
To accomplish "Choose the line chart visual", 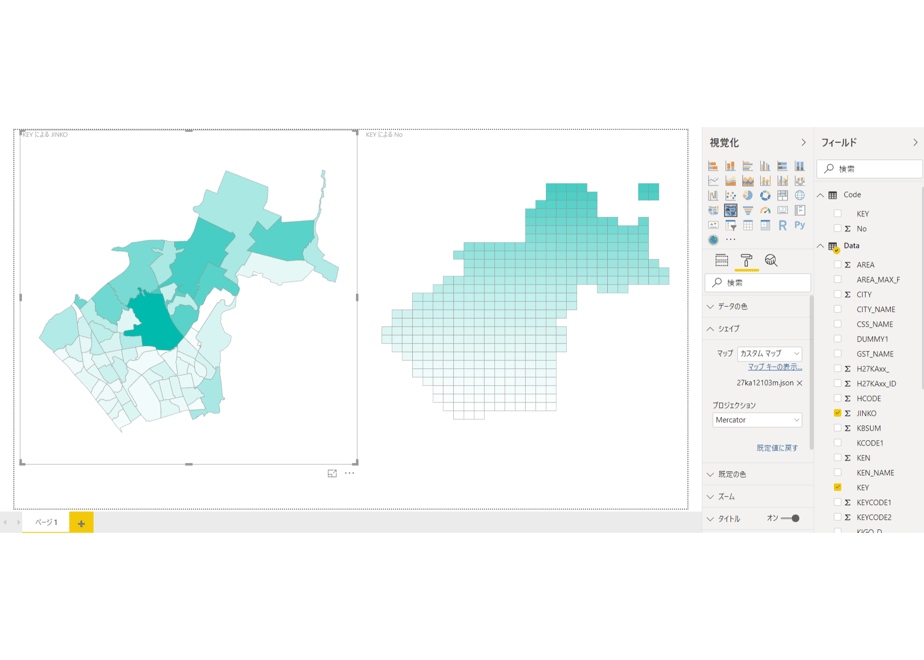I will pyautogui.click(x=713, y=181).
